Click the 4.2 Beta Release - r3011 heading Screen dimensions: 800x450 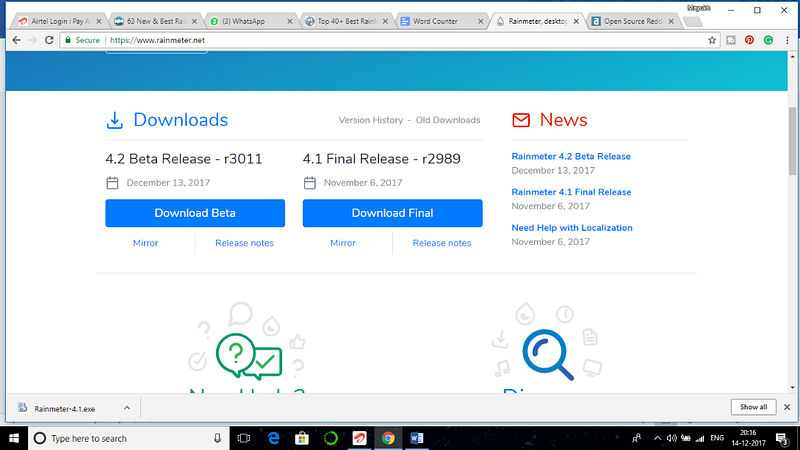click(184, 159)
